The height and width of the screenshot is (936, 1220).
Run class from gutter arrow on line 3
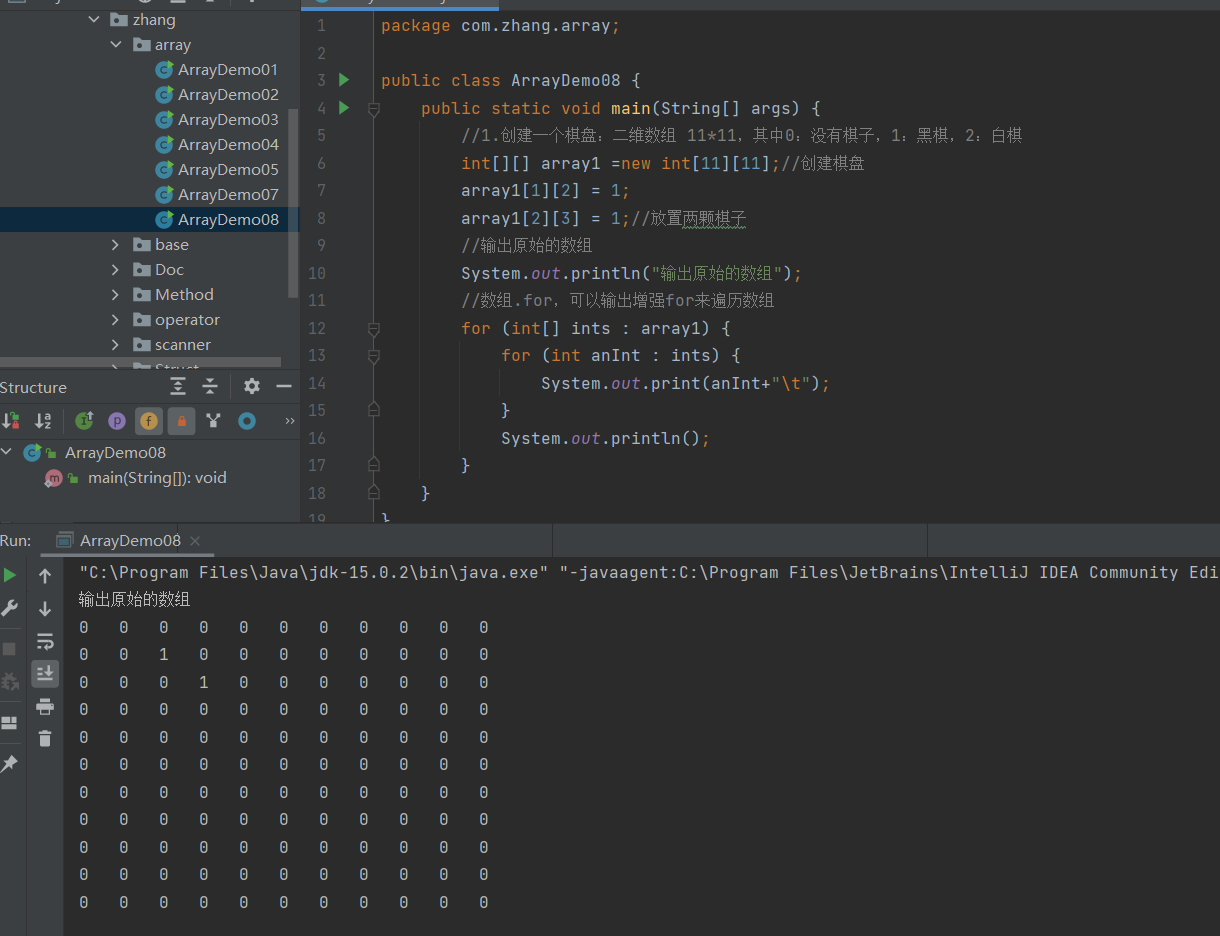point(344,80)
